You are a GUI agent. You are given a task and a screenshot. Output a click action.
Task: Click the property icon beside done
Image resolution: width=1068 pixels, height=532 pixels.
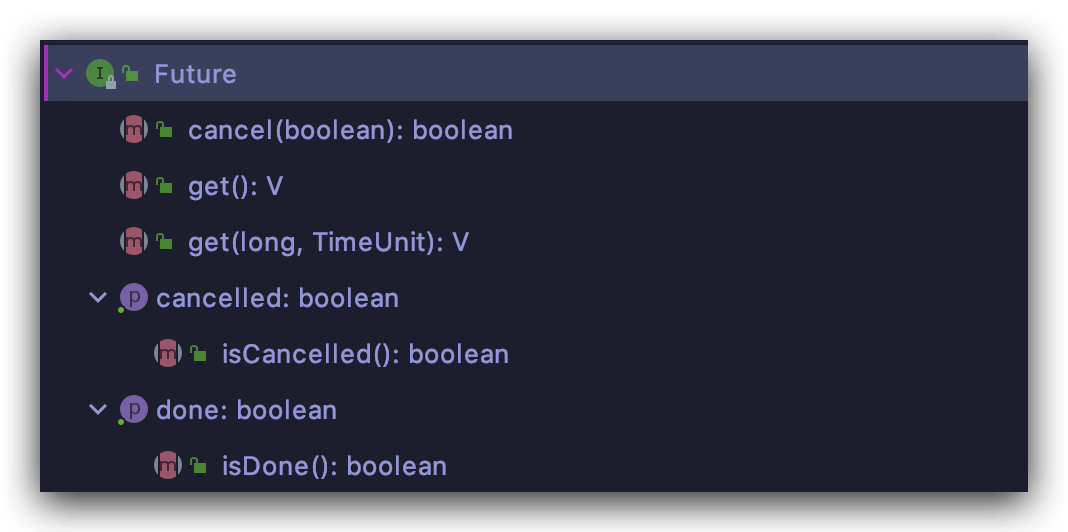click(x=133, y=410)
